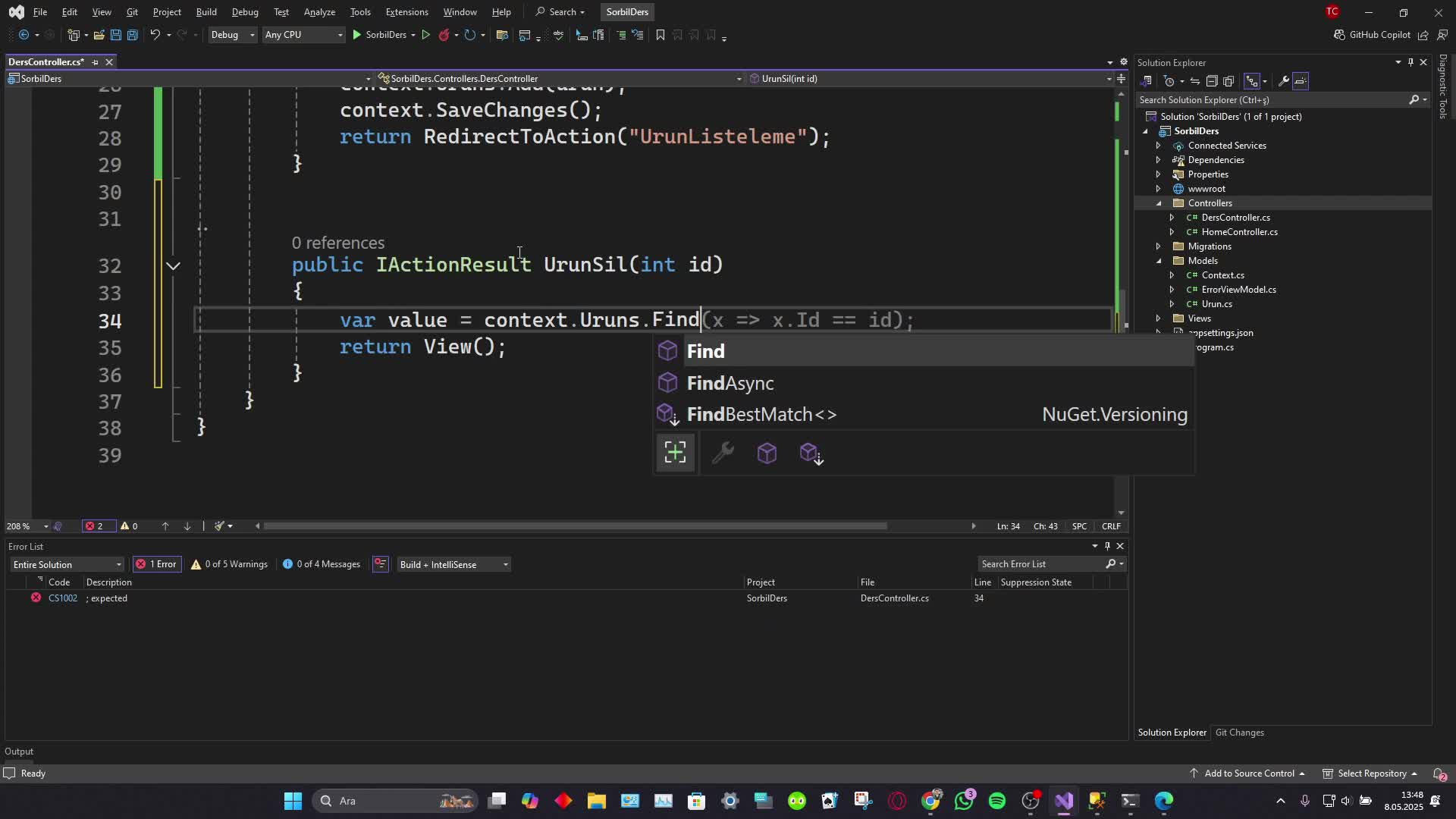The height and width of the screenshot is (819, 1456).
Task: Toggle Error List panel auto-hide pin
Action: click(1107, 546)
